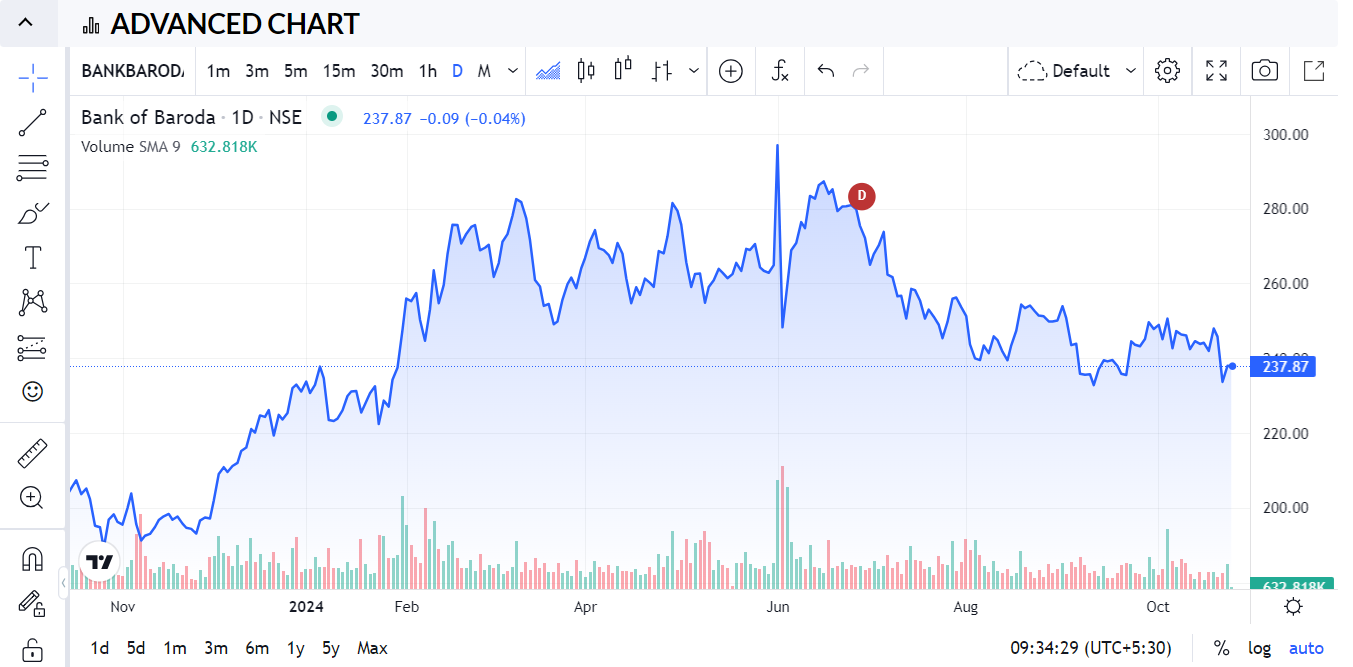The height and width of the screenshot is (667, 1353).
Task: Open the indicators menu
Action: (x=781, y=71)
